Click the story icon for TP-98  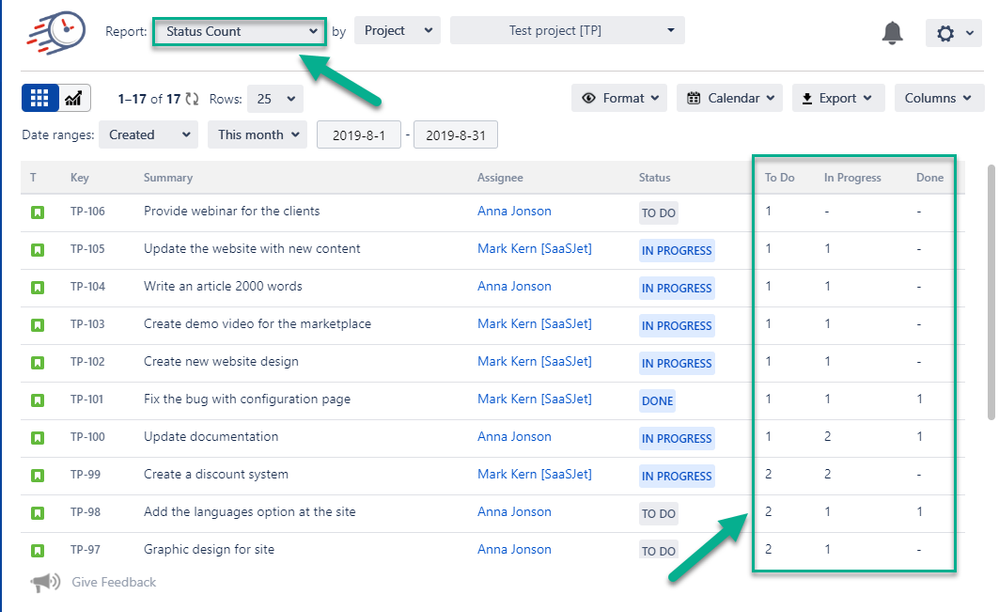click(x=38, y=513)
